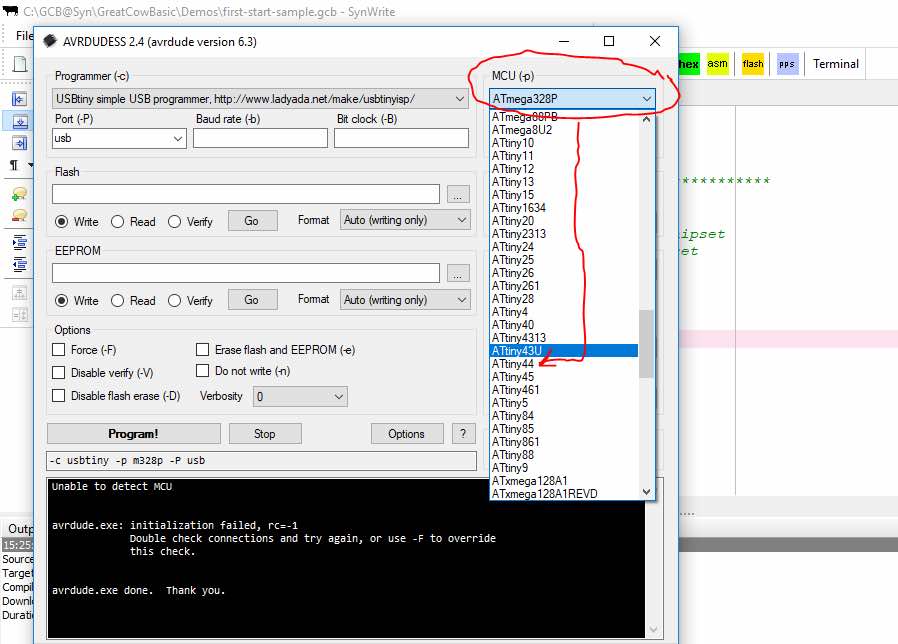The height and width of the screenshot is (644, 898).
Task: Select EEPROM Read radio button
Action: pyautogui.click(x=117, y=301)
